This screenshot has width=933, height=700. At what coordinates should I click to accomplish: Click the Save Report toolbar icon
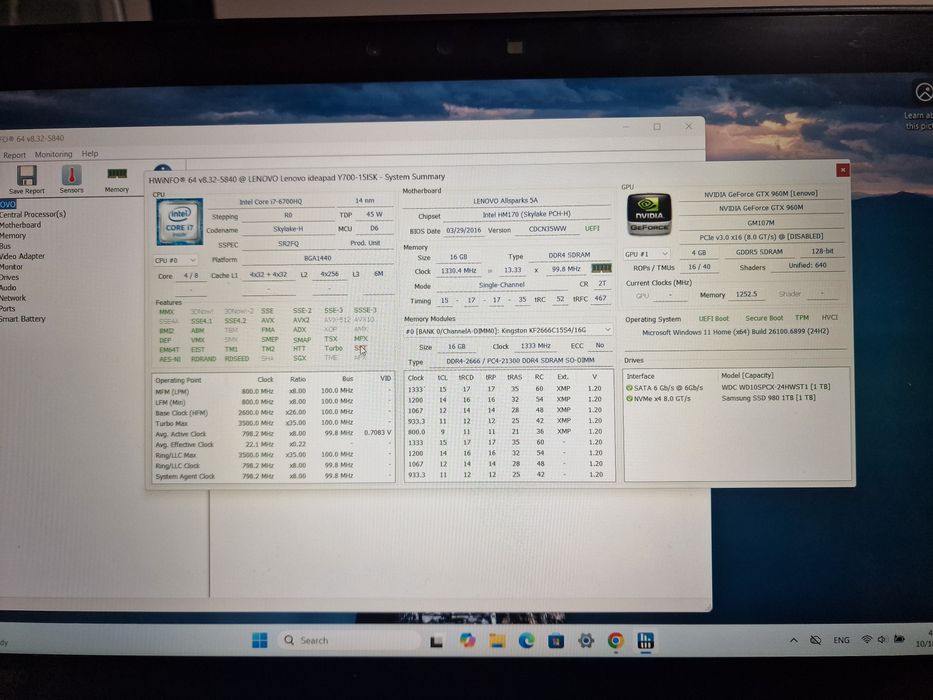click(27, 179)
